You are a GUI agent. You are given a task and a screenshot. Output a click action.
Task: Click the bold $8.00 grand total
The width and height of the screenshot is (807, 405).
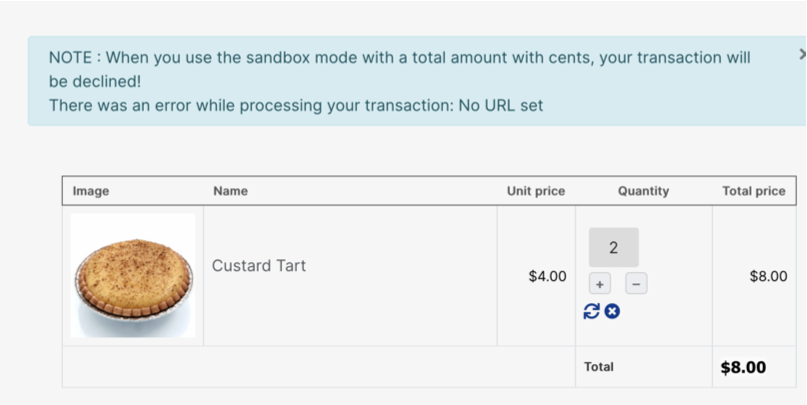(743, 367)
